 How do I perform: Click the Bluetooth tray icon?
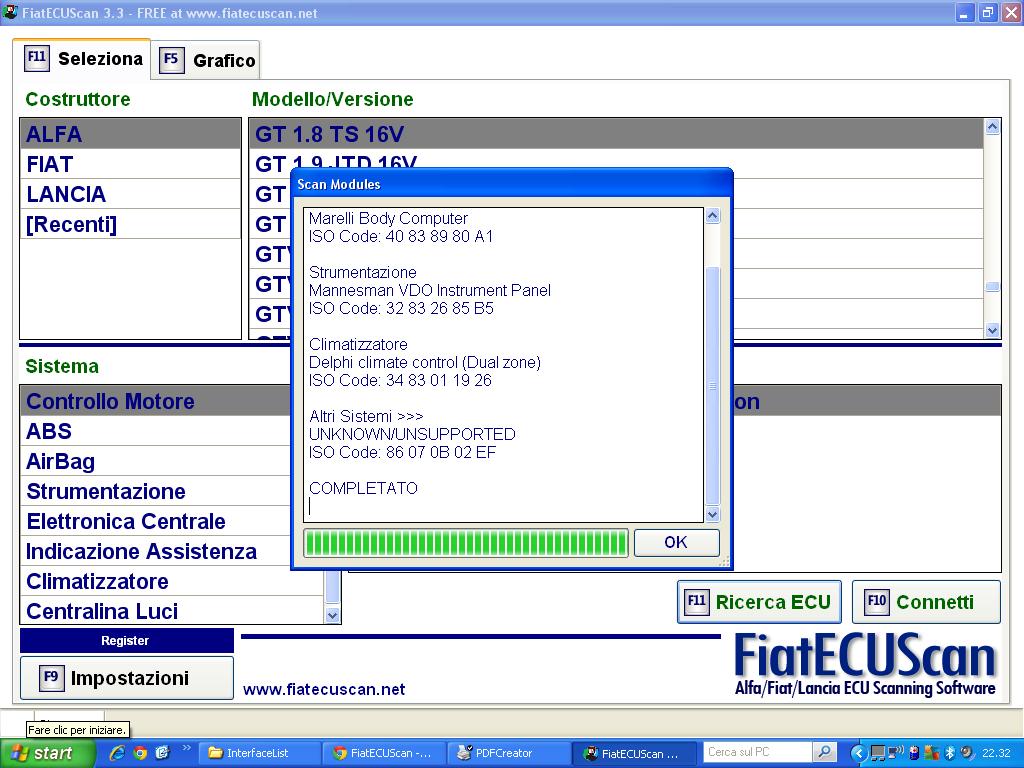pos(950,753)
